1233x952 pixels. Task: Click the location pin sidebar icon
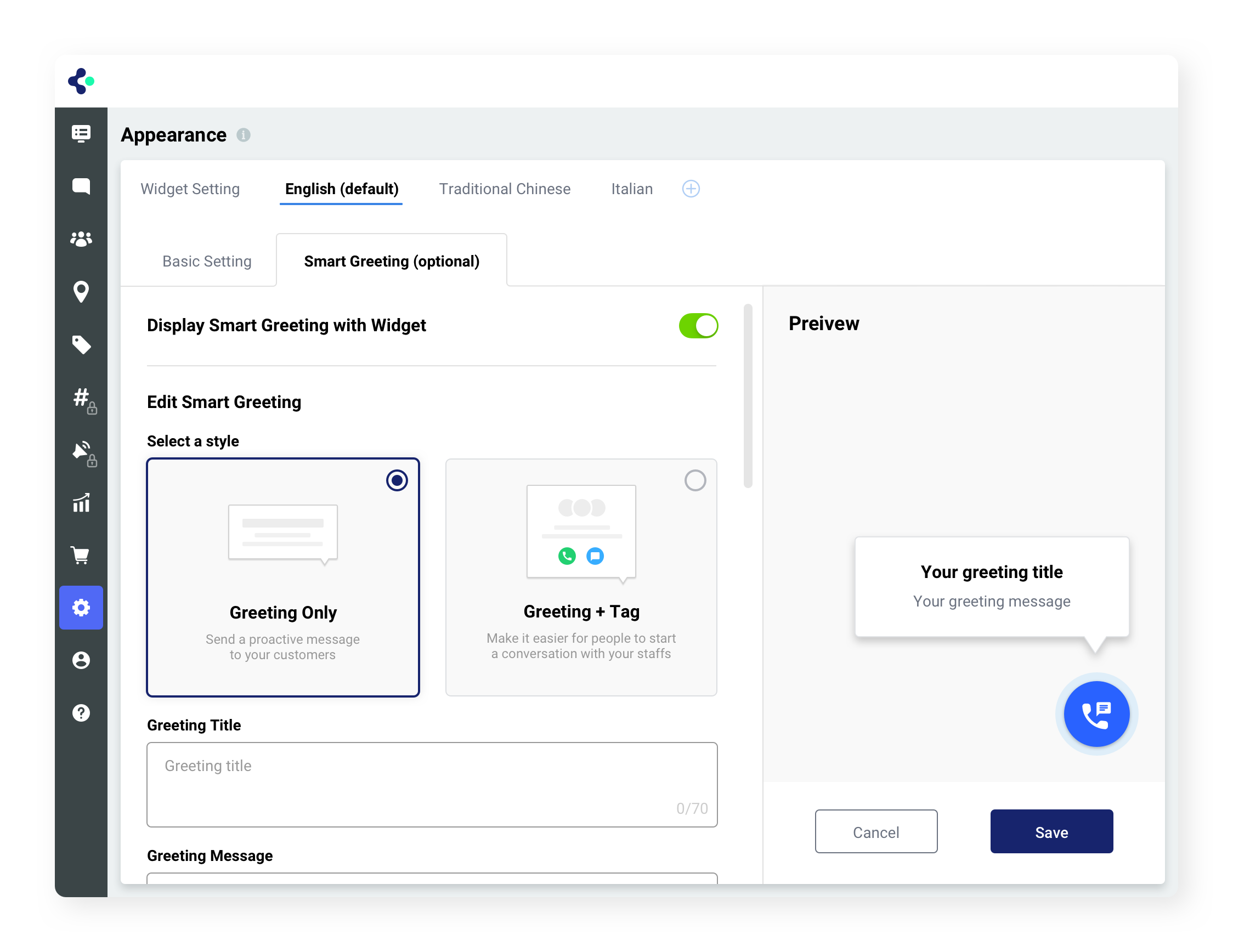[x=81, y=292]
